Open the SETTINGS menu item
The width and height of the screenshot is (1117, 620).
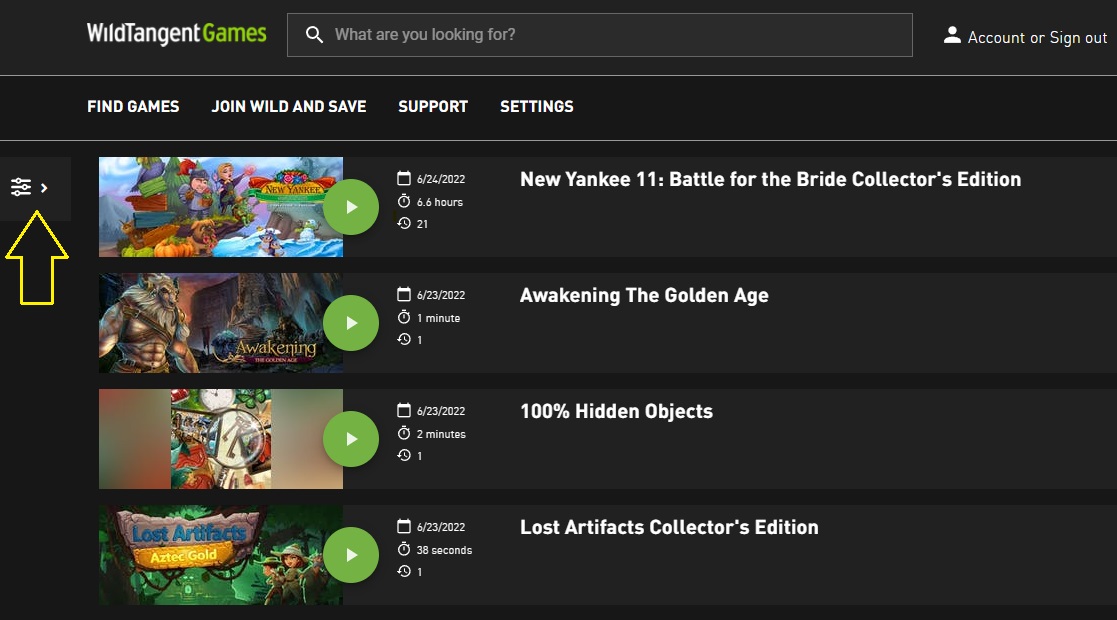click(x=536, y=106)
